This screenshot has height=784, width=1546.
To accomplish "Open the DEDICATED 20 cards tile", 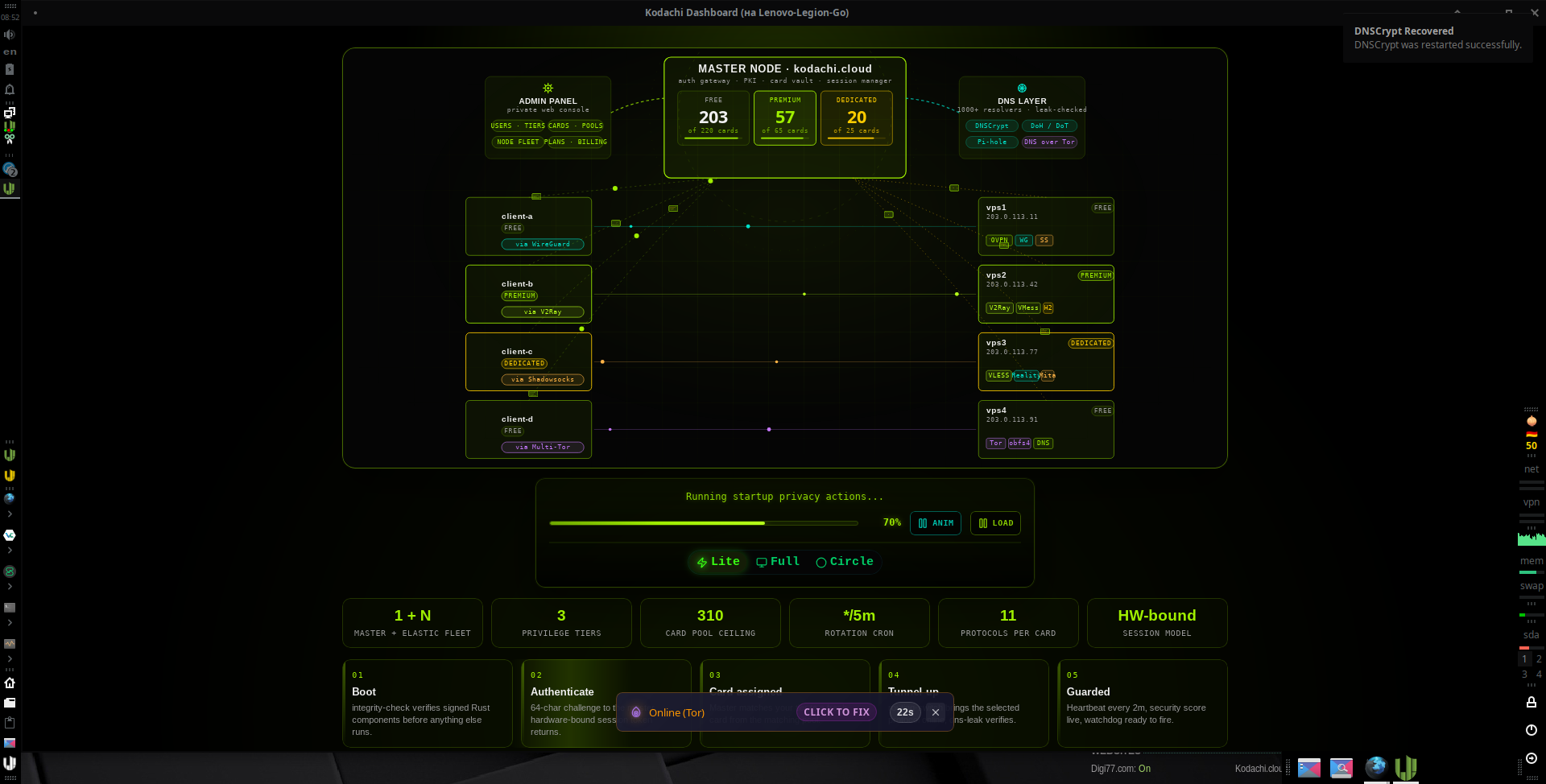I will click(857, 118).
